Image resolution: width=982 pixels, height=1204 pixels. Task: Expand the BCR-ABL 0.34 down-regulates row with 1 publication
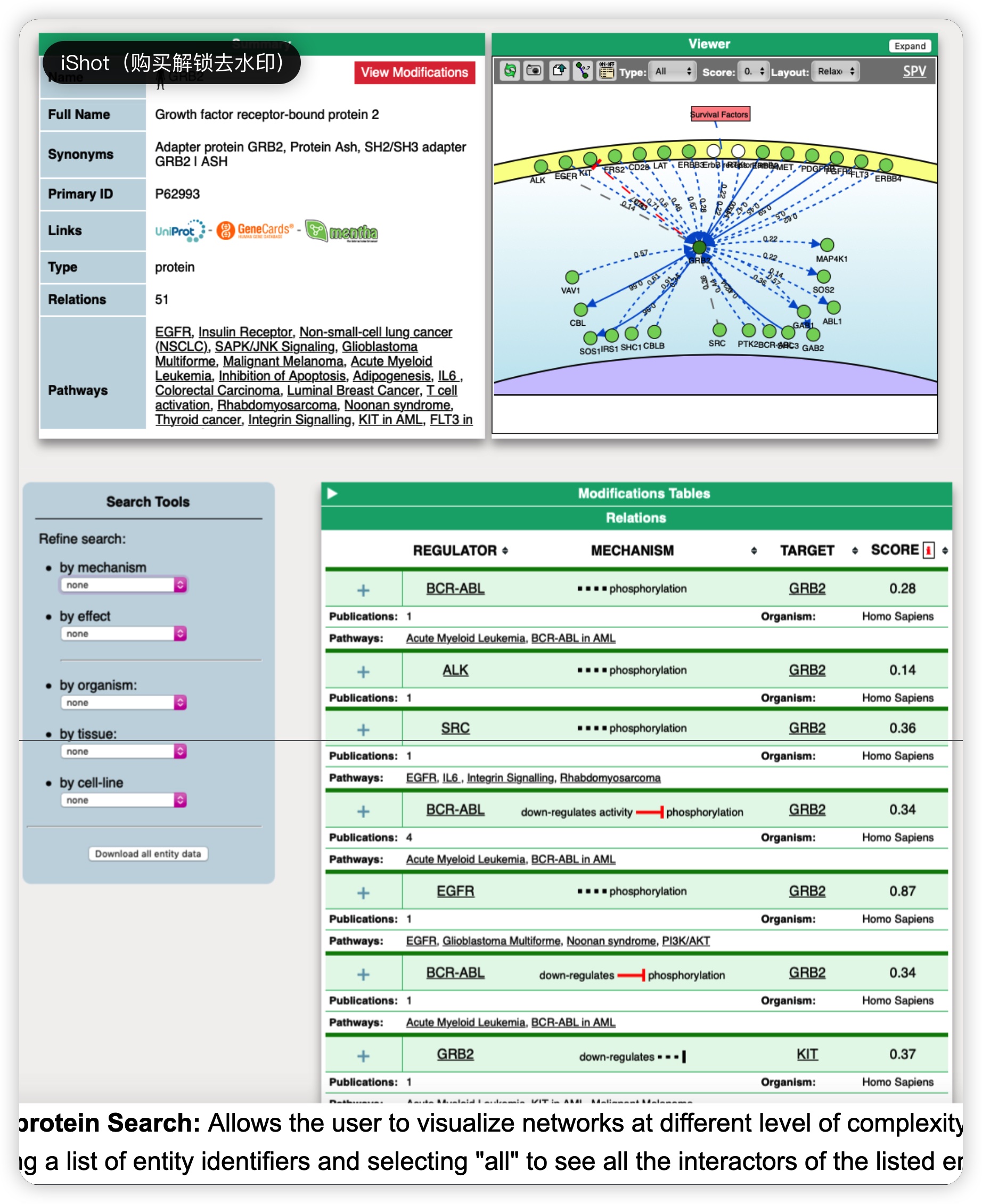coord(363,975)
